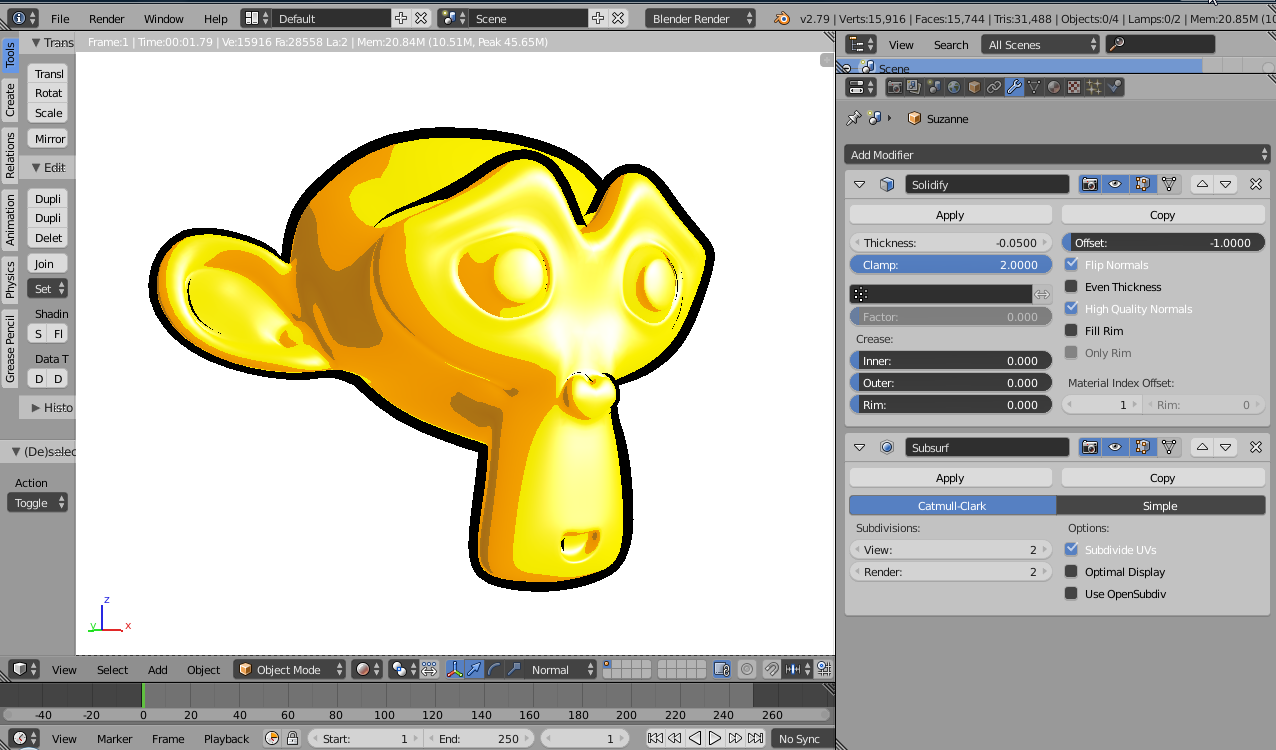Click Apply on the Subsurf modifier
This screenshot has height=750, width=1276.
pos(950,477)
